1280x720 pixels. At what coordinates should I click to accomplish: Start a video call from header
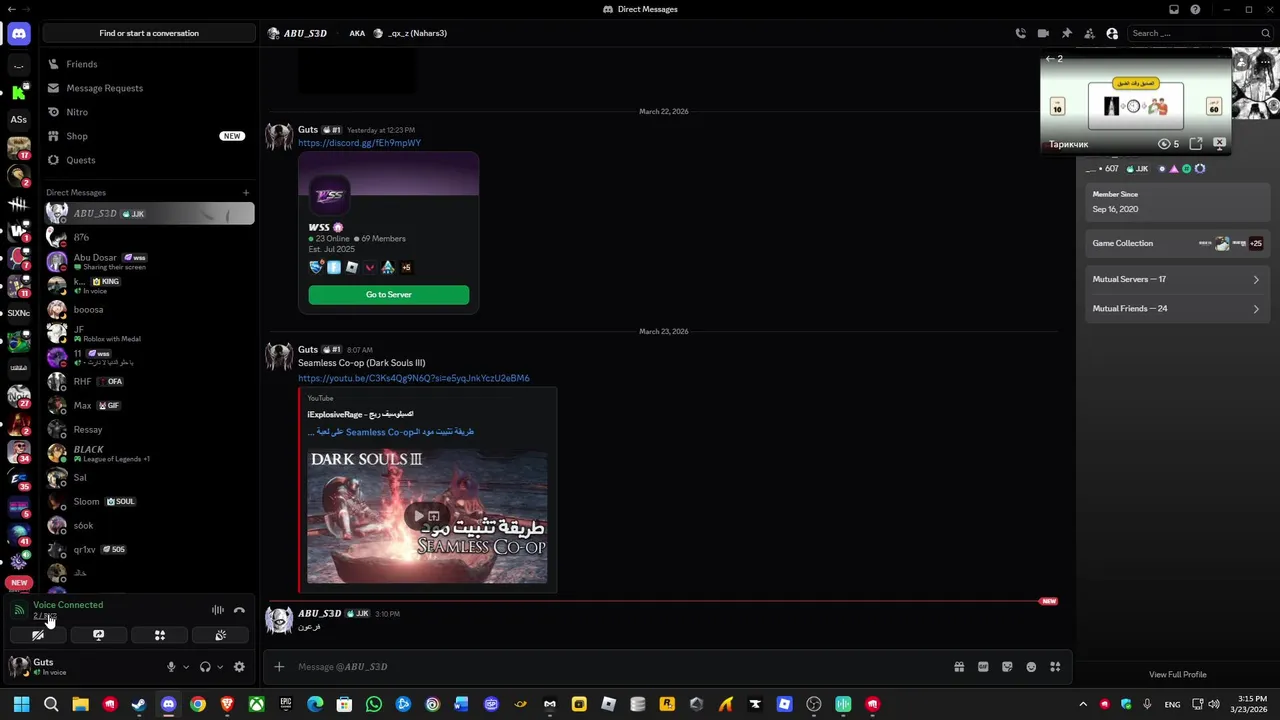point(1043,33)
